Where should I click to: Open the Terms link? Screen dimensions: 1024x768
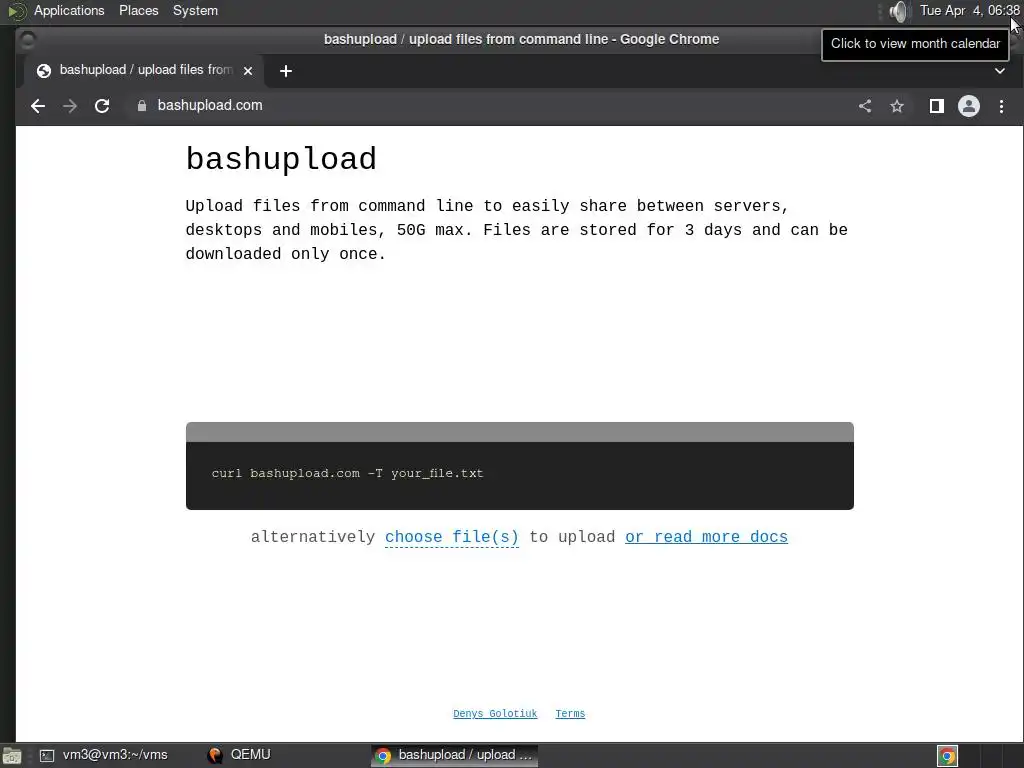[570, 714]
